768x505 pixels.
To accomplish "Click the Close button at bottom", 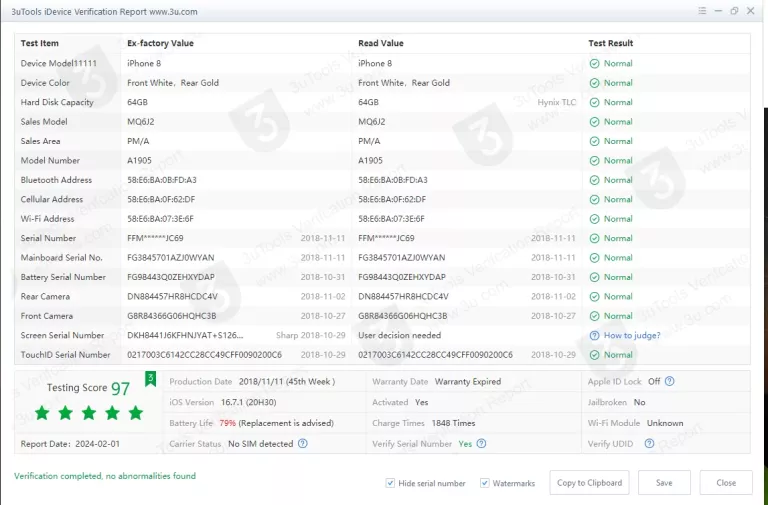I will click(x=725, y=483).
